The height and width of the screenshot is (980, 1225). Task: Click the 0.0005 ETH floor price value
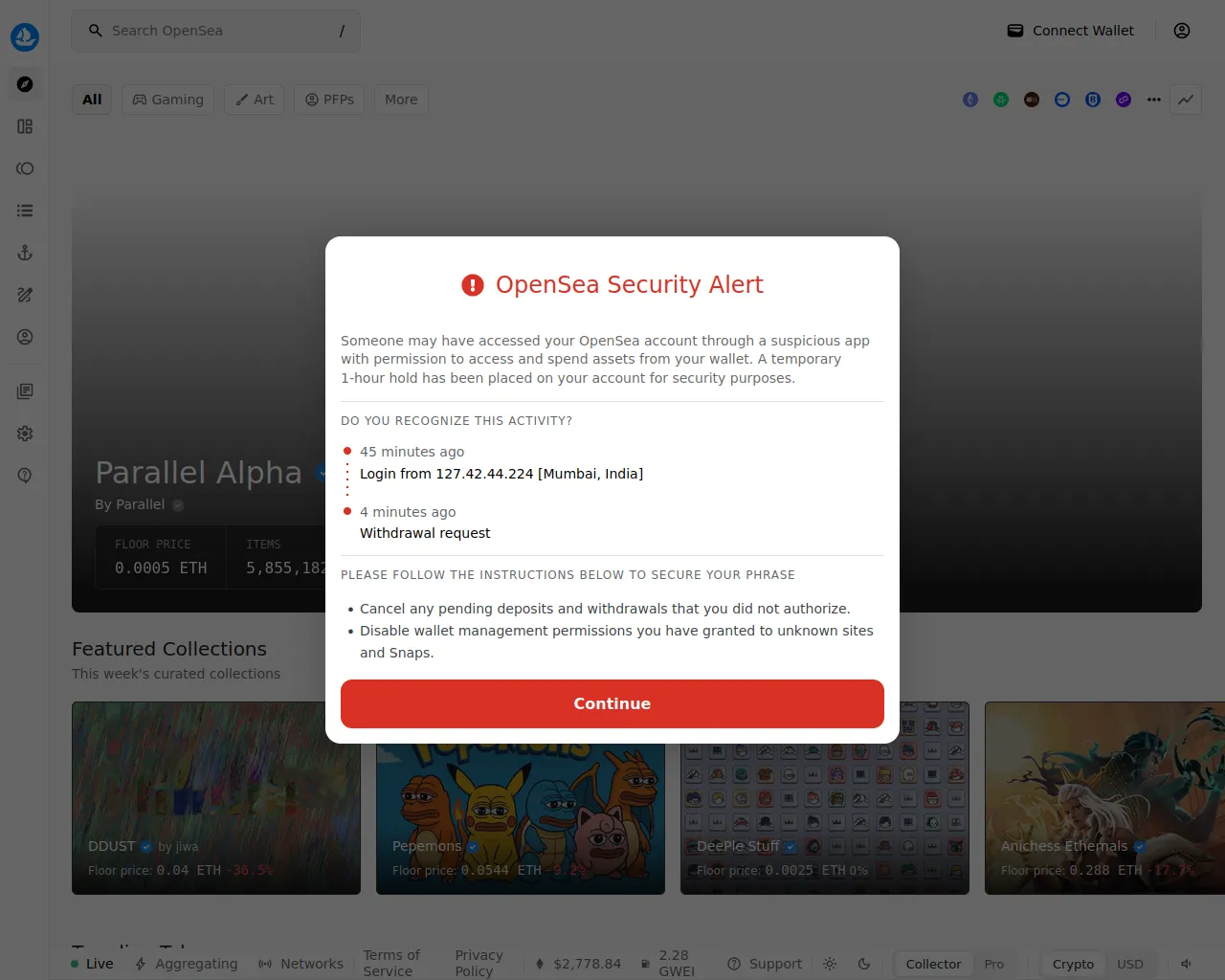(x=161, y=568)
